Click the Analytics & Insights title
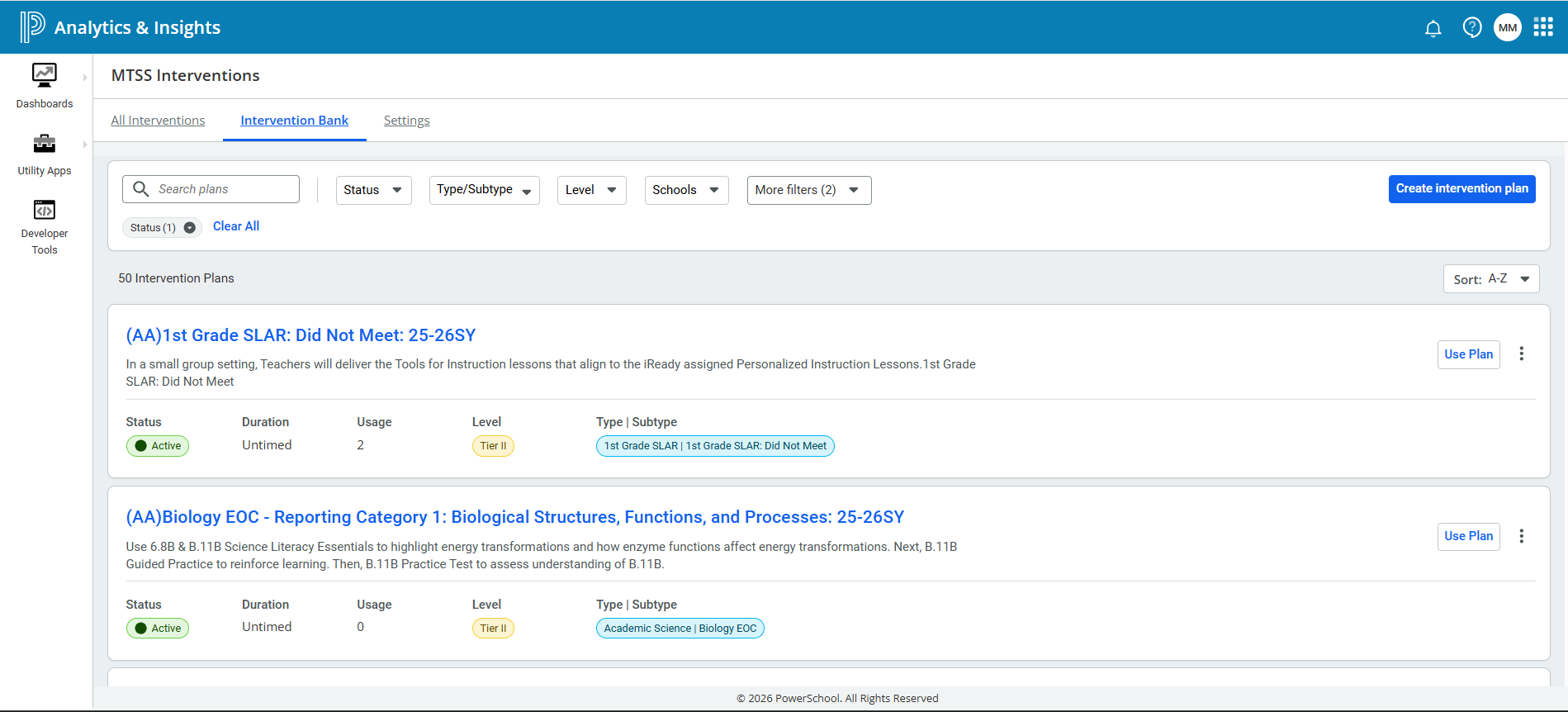This screenshot has height=712, width=1568. click(x=137, y=27)
